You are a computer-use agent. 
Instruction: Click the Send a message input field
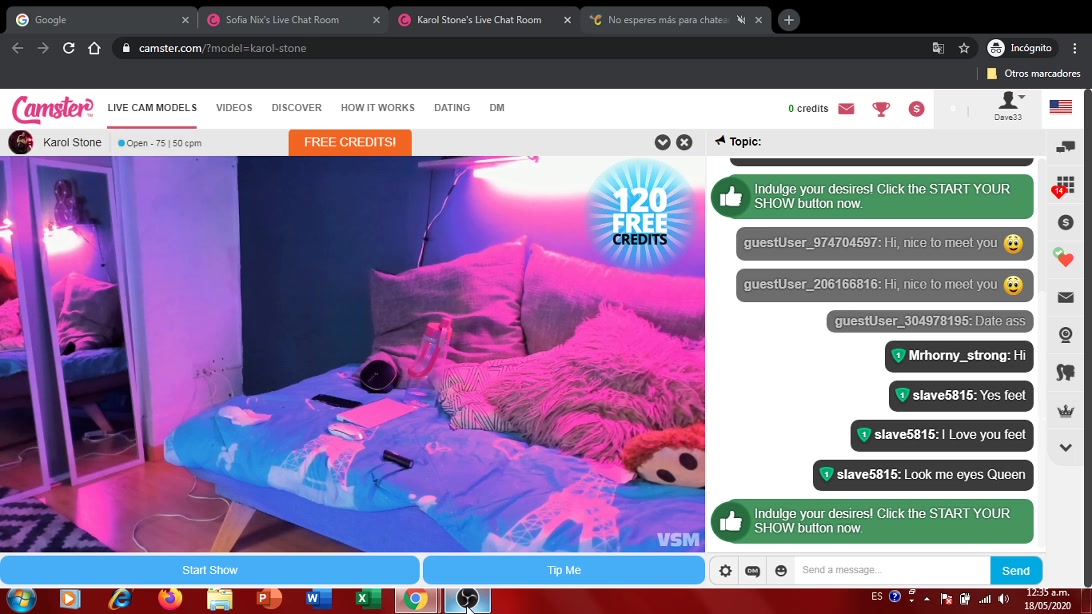[890, 571]
